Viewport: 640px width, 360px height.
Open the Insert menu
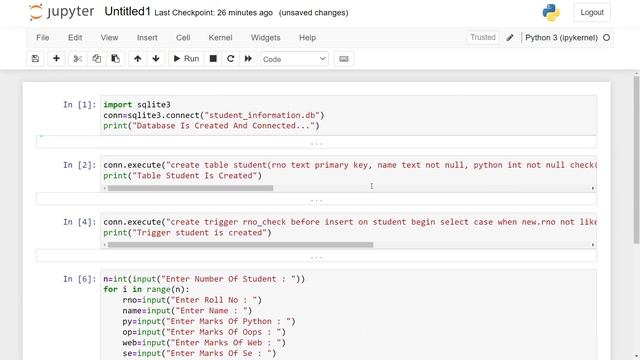[147, 38]
